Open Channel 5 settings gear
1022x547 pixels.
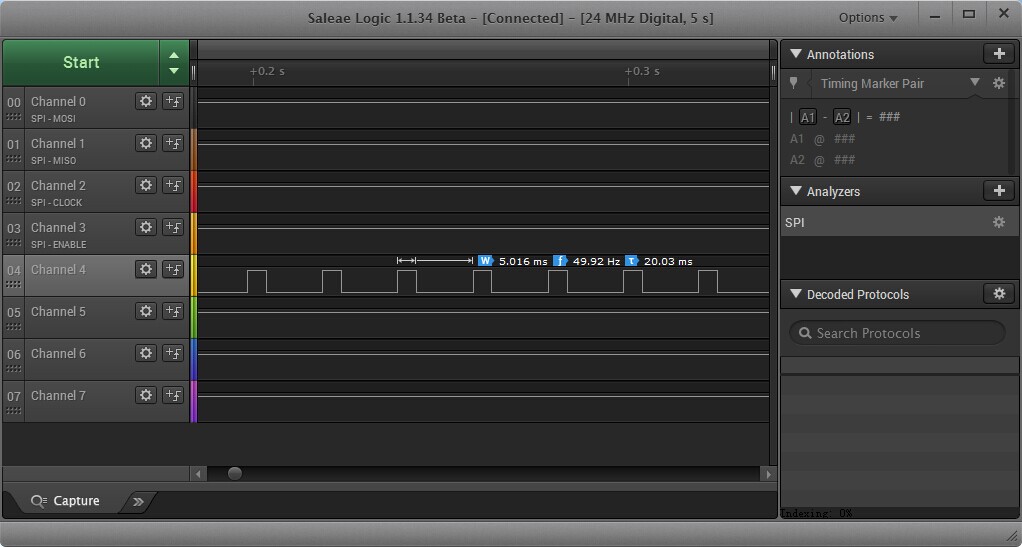(x=146, y=311)
